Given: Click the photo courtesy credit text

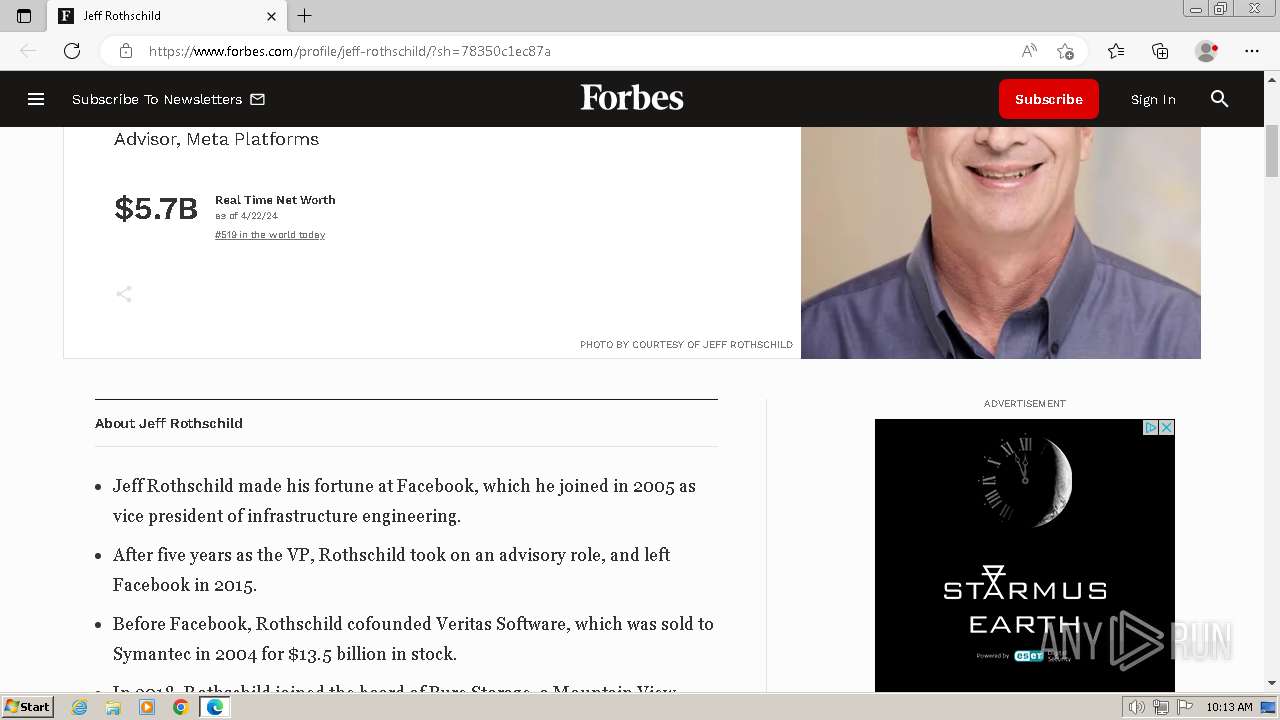Looking at the screenshot, I should [x=686, y=345].
